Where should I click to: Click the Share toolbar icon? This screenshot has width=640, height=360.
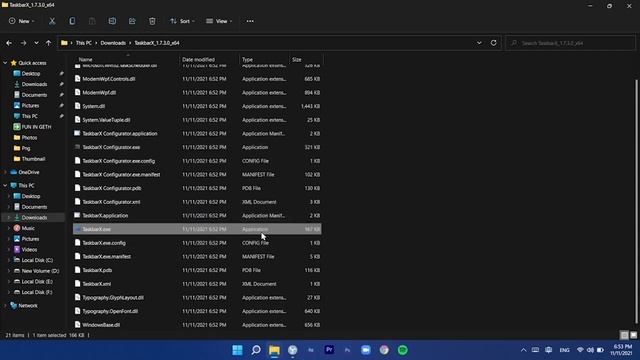pyautogui.click(x=132, y=21)
